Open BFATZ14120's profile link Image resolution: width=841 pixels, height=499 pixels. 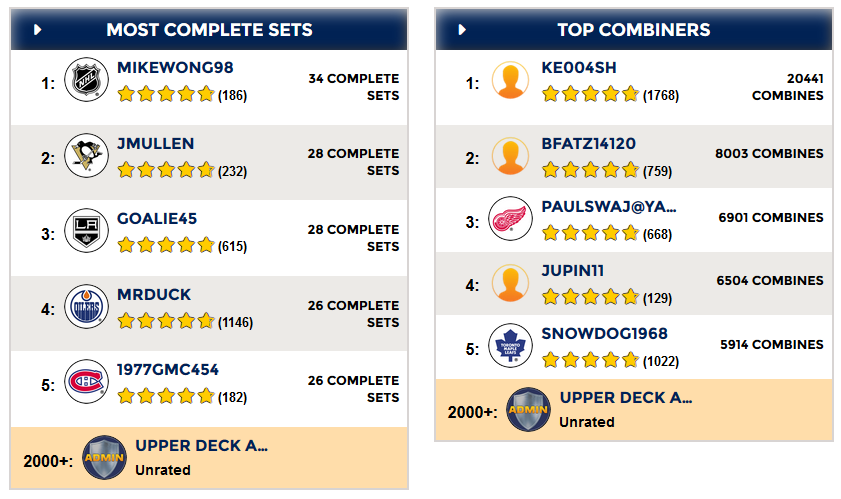588,144
